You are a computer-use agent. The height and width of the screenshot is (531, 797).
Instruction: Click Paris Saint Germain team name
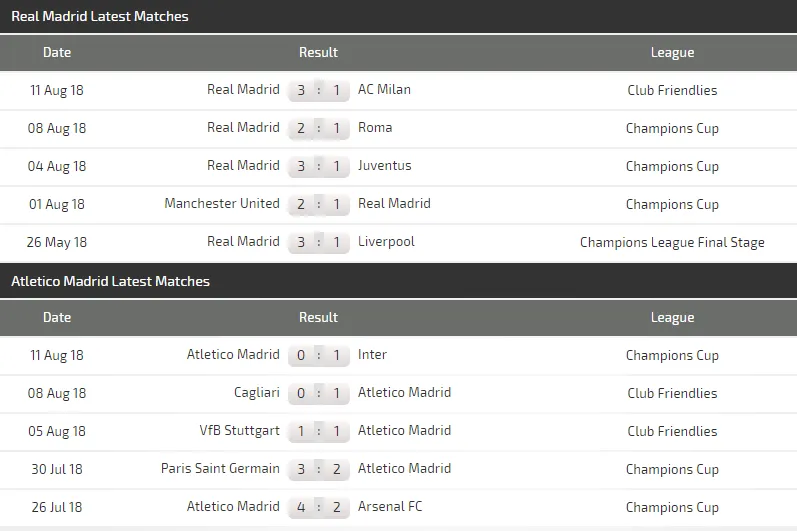(x=220, y=468)
